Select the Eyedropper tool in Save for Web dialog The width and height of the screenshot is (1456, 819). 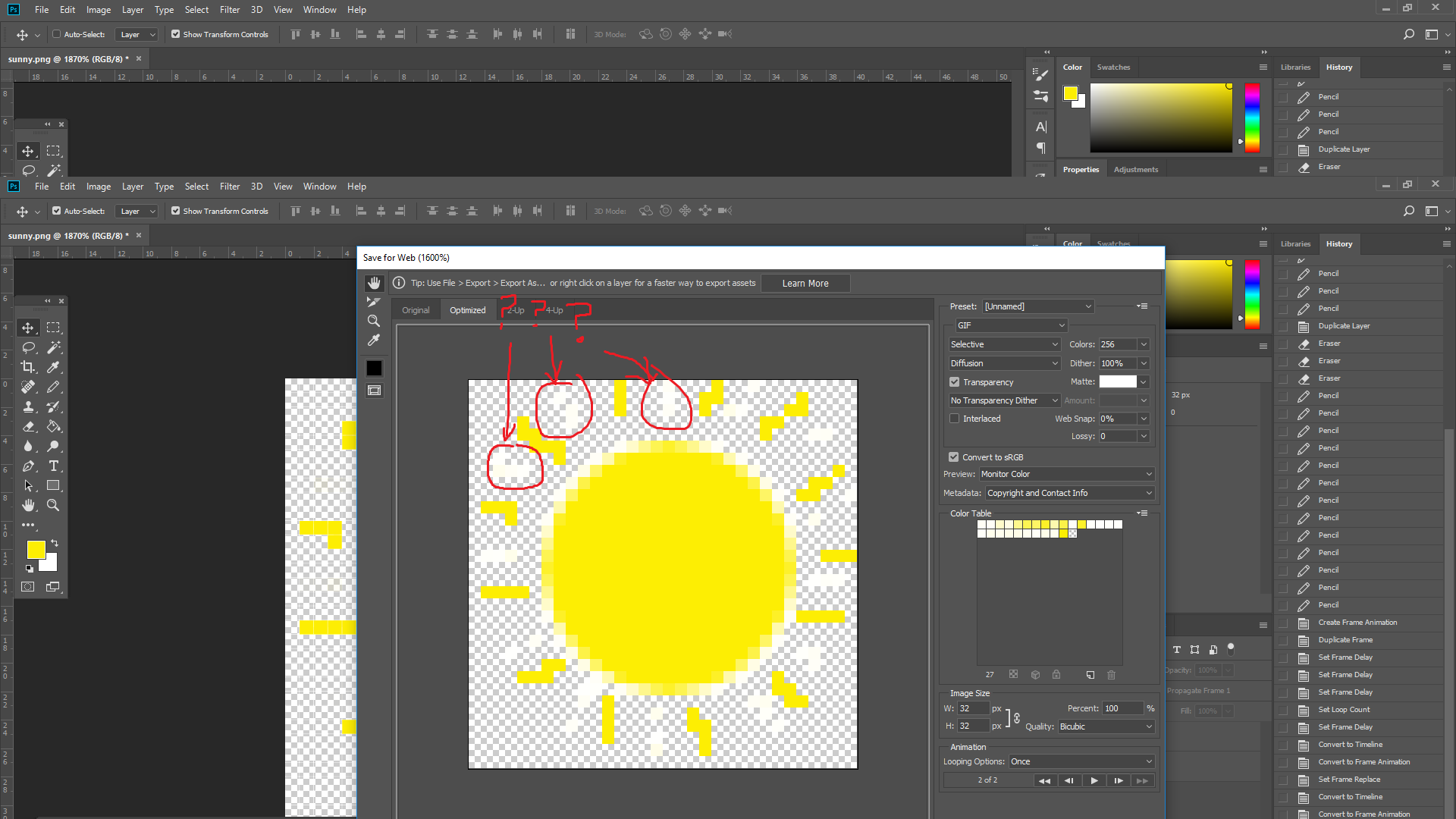point(374,340)
